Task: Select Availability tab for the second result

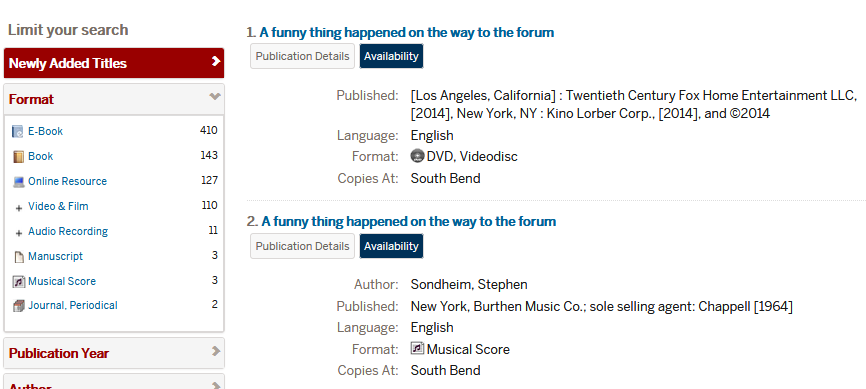Action: 391,246
